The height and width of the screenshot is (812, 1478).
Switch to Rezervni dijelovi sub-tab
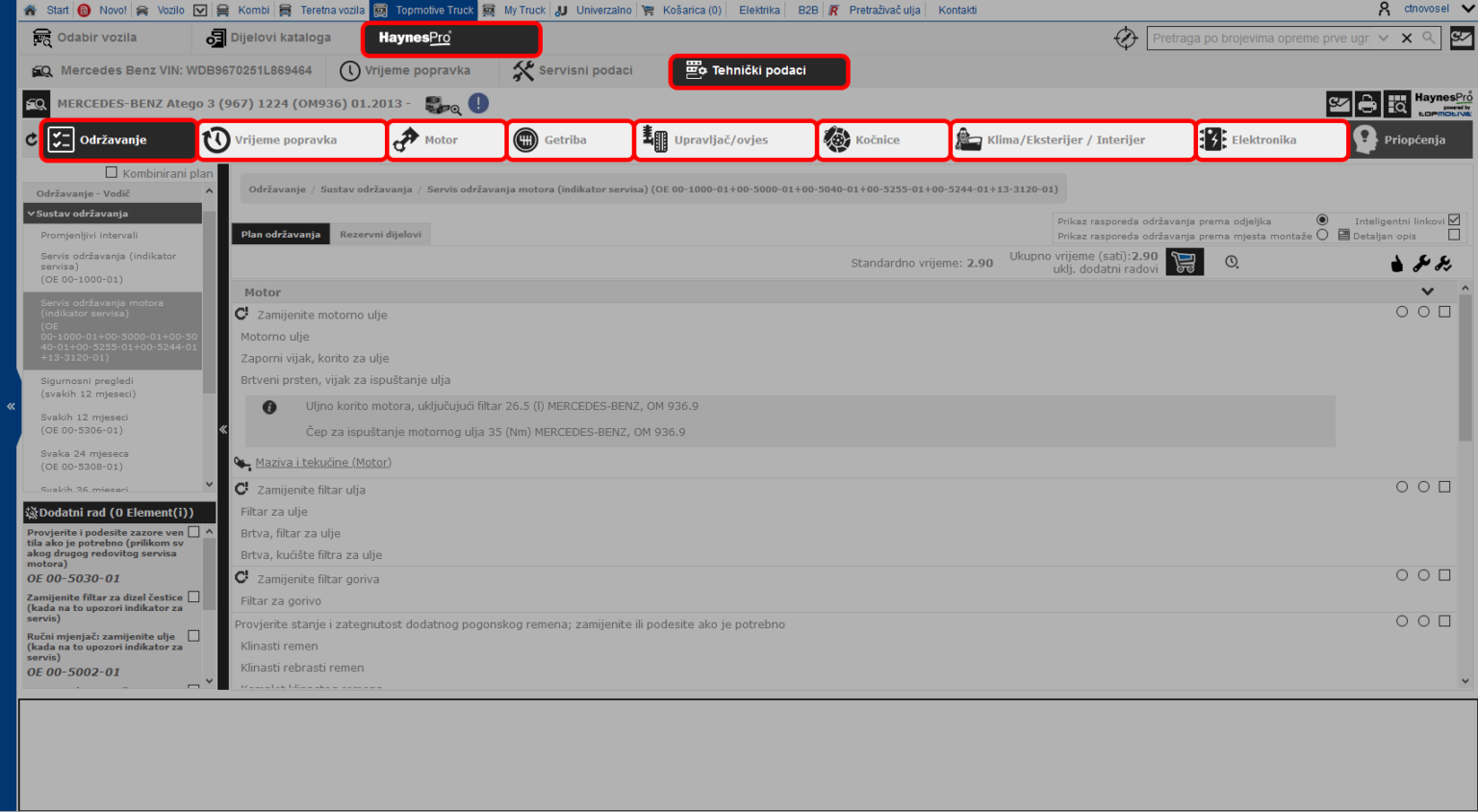(380, 234)
